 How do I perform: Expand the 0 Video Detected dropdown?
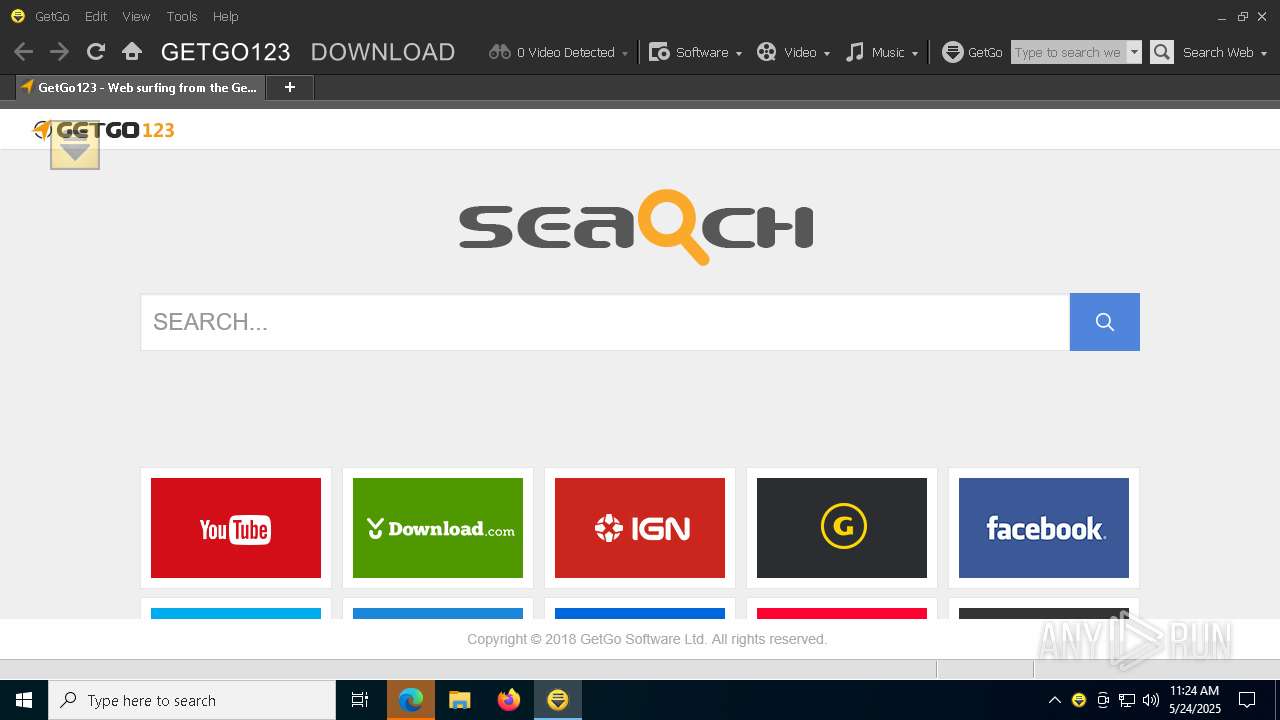click(x=625, y=53)
